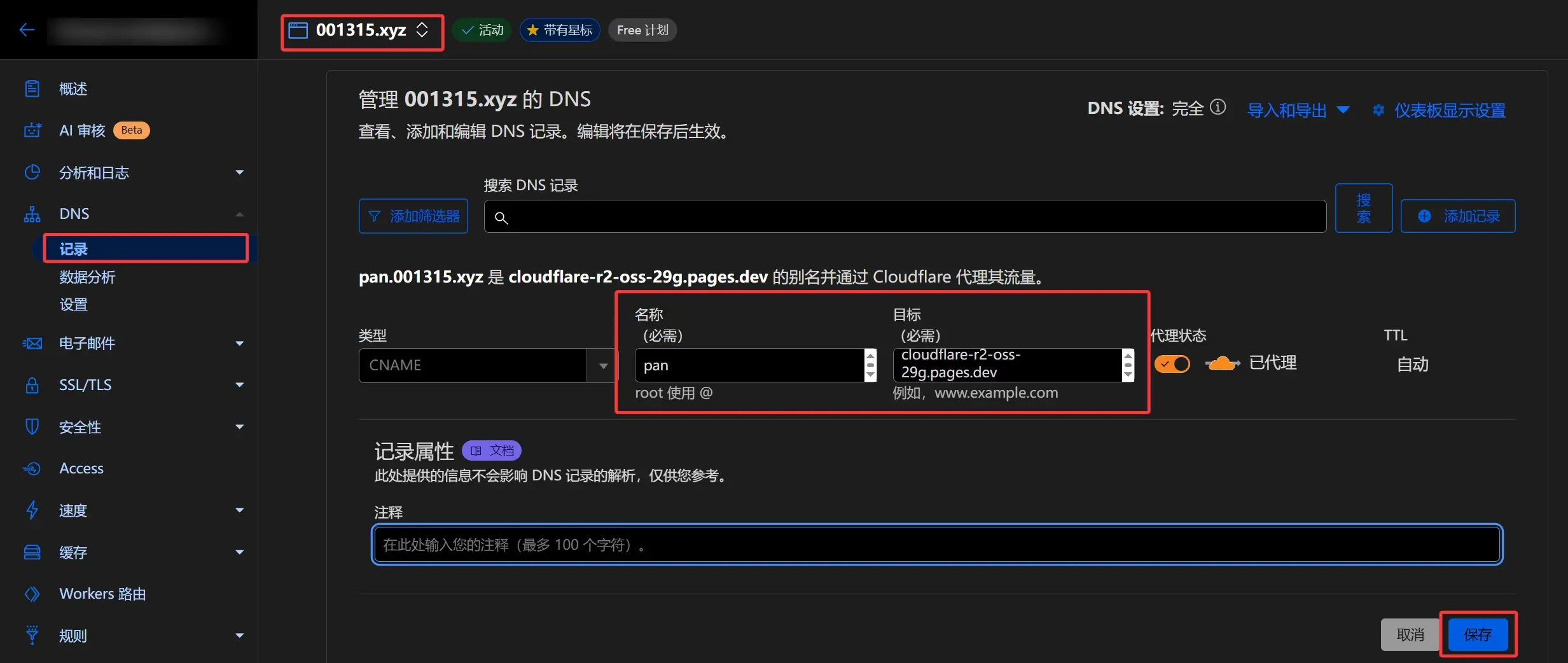Click the 保存 save button
Screen dimensions: 1568x663
pos(1477,634)
